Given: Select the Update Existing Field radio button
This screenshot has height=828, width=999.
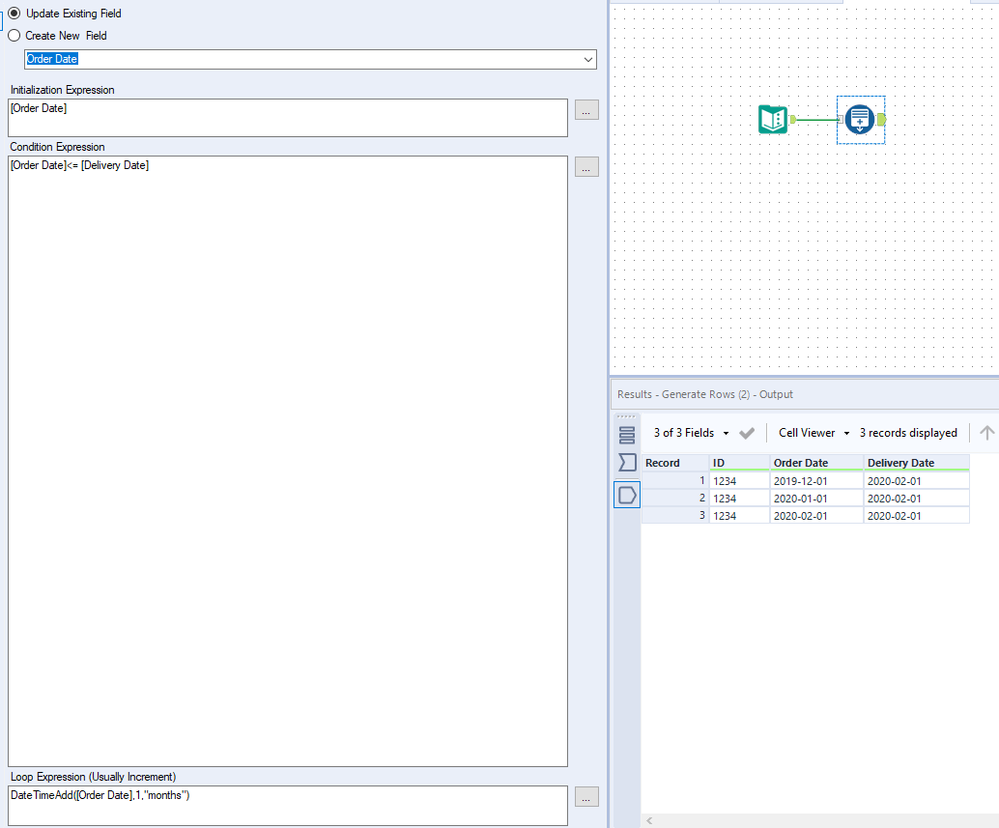Looking at the screenshot, I should tap(14, 13).
